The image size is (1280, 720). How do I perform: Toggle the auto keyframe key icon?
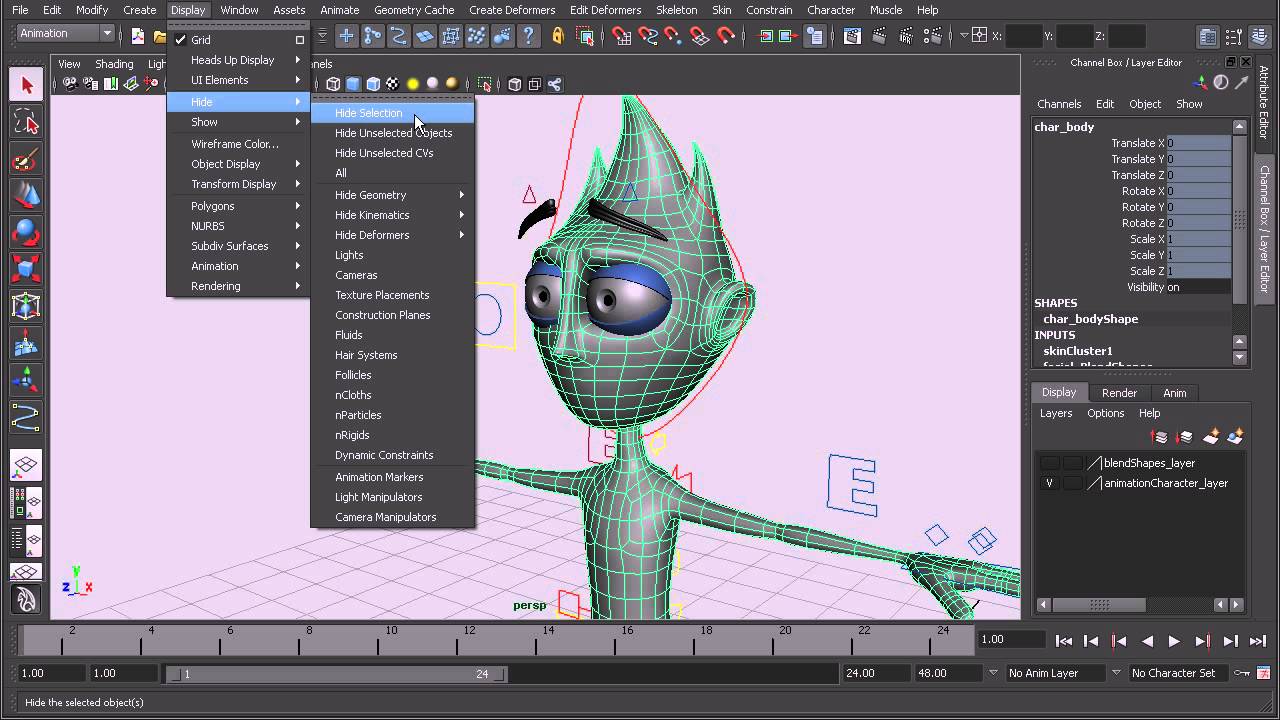1242,673
